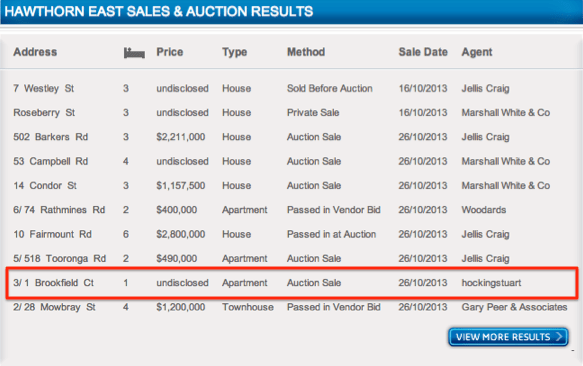Click the Type column header

pyautogui.click(x=235, y=52)
